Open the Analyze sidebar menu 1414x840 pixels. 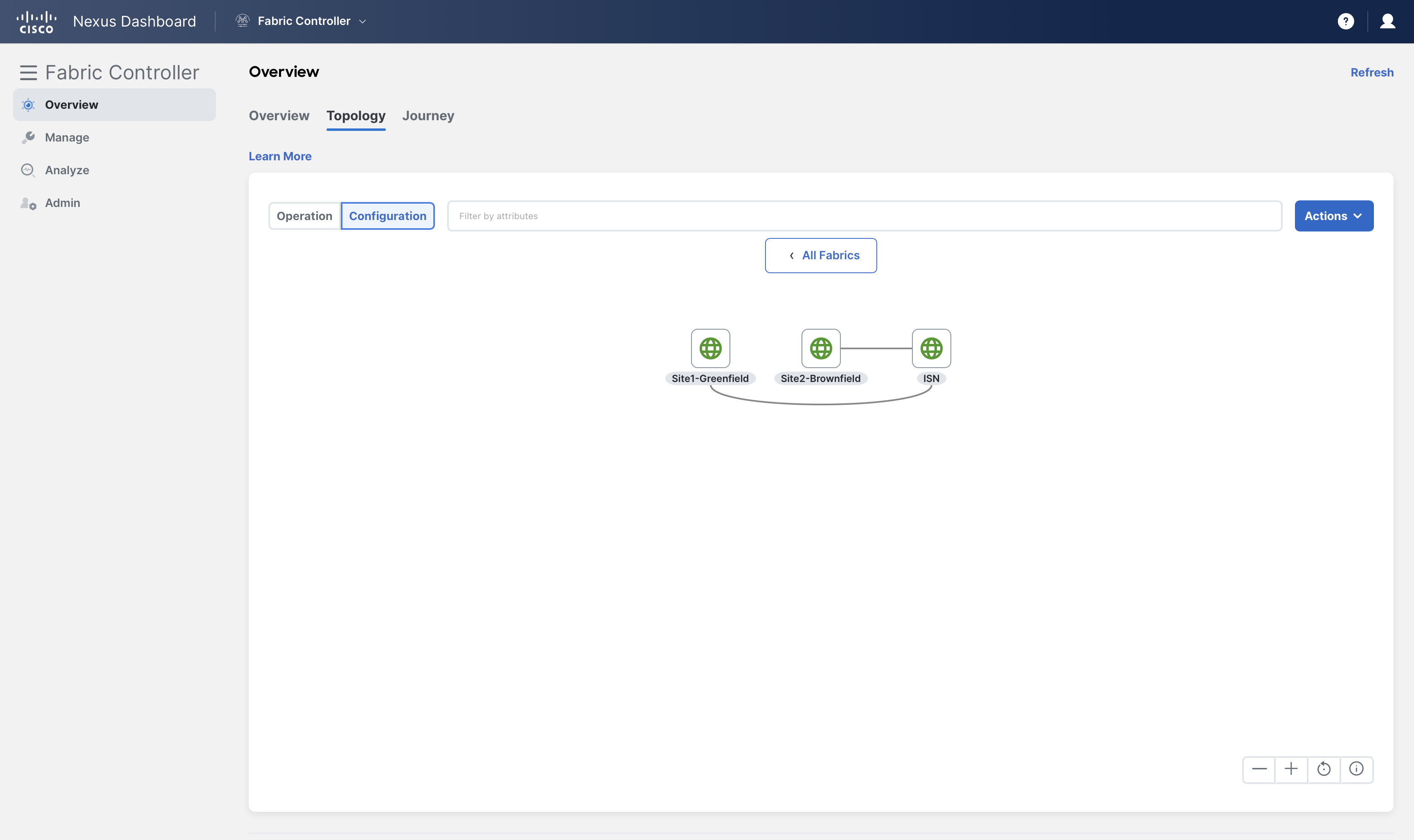pyautogui.click(x=115, y=171)
